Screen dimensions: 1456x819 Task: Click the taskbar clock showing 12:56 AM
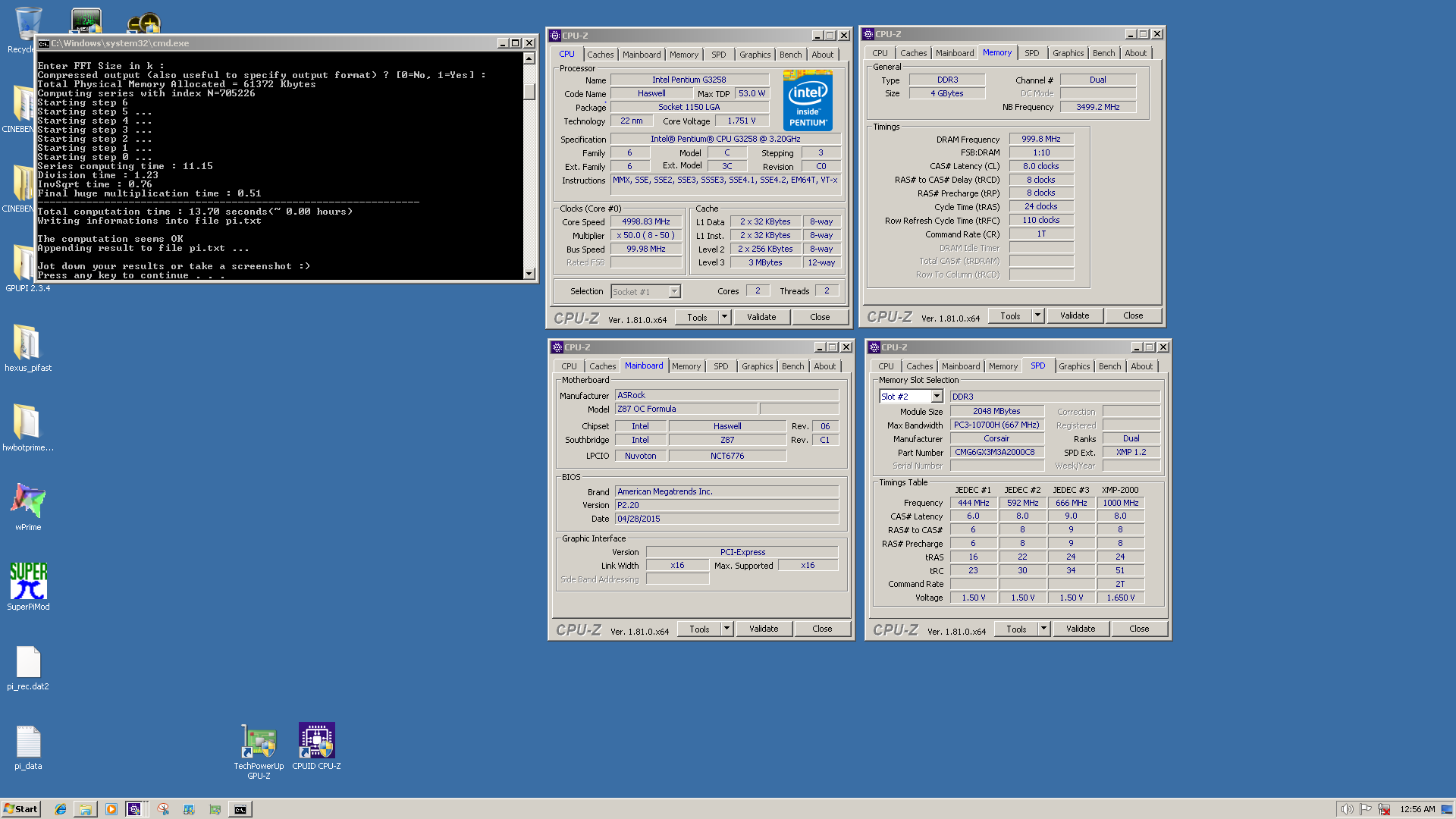coord(1417,809)
